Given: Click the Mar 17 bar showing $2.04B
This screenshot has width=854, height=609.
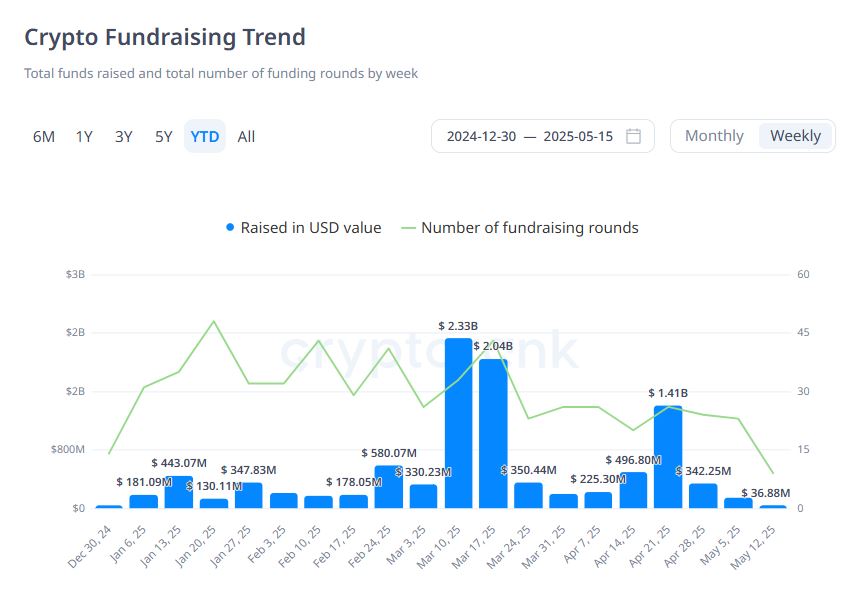Looking at the screenshot, I should pyautogui.click(x=493, y=433).
